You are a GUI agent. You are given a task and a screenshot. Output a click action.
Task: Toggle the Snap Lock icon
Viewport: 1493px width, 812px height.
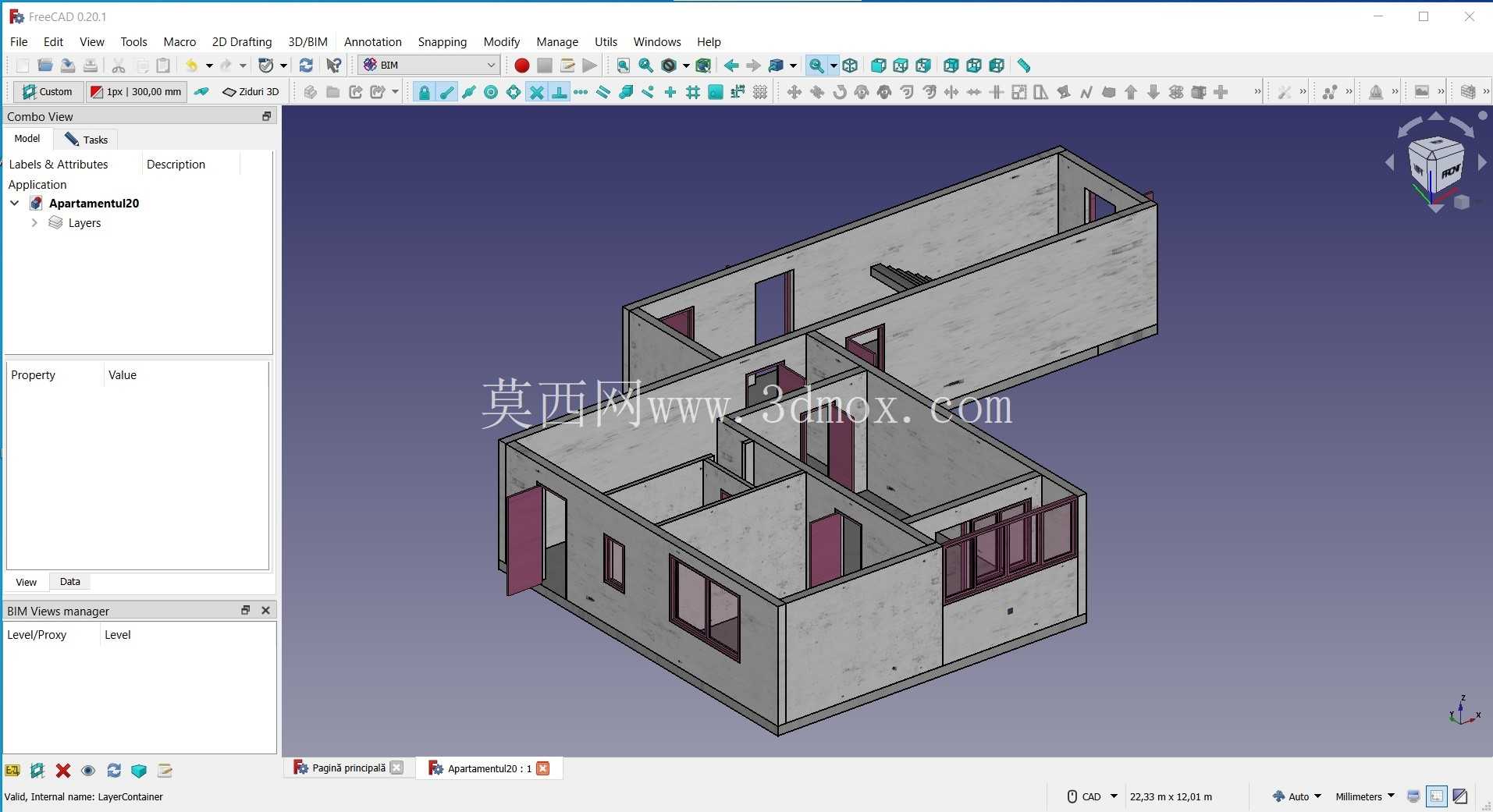424,92
